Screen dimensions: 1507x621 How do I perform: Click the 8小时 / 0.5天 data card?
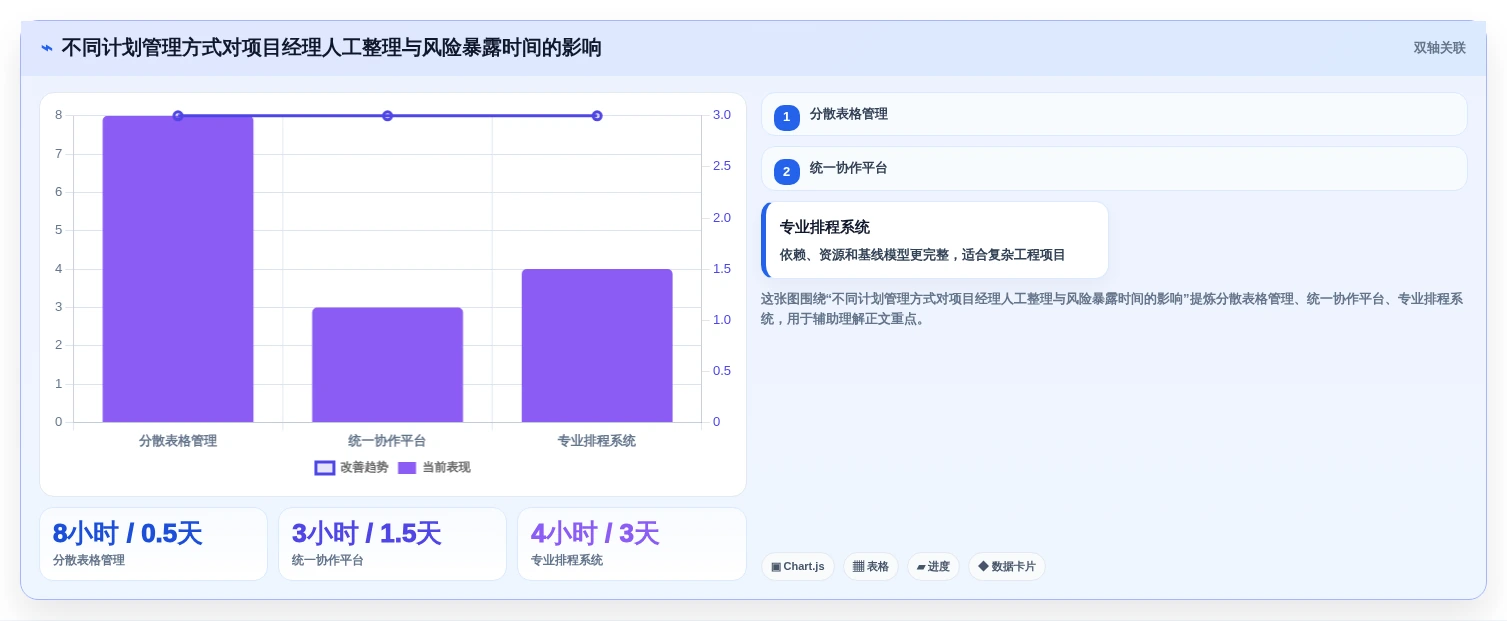(x=153, y=544)
